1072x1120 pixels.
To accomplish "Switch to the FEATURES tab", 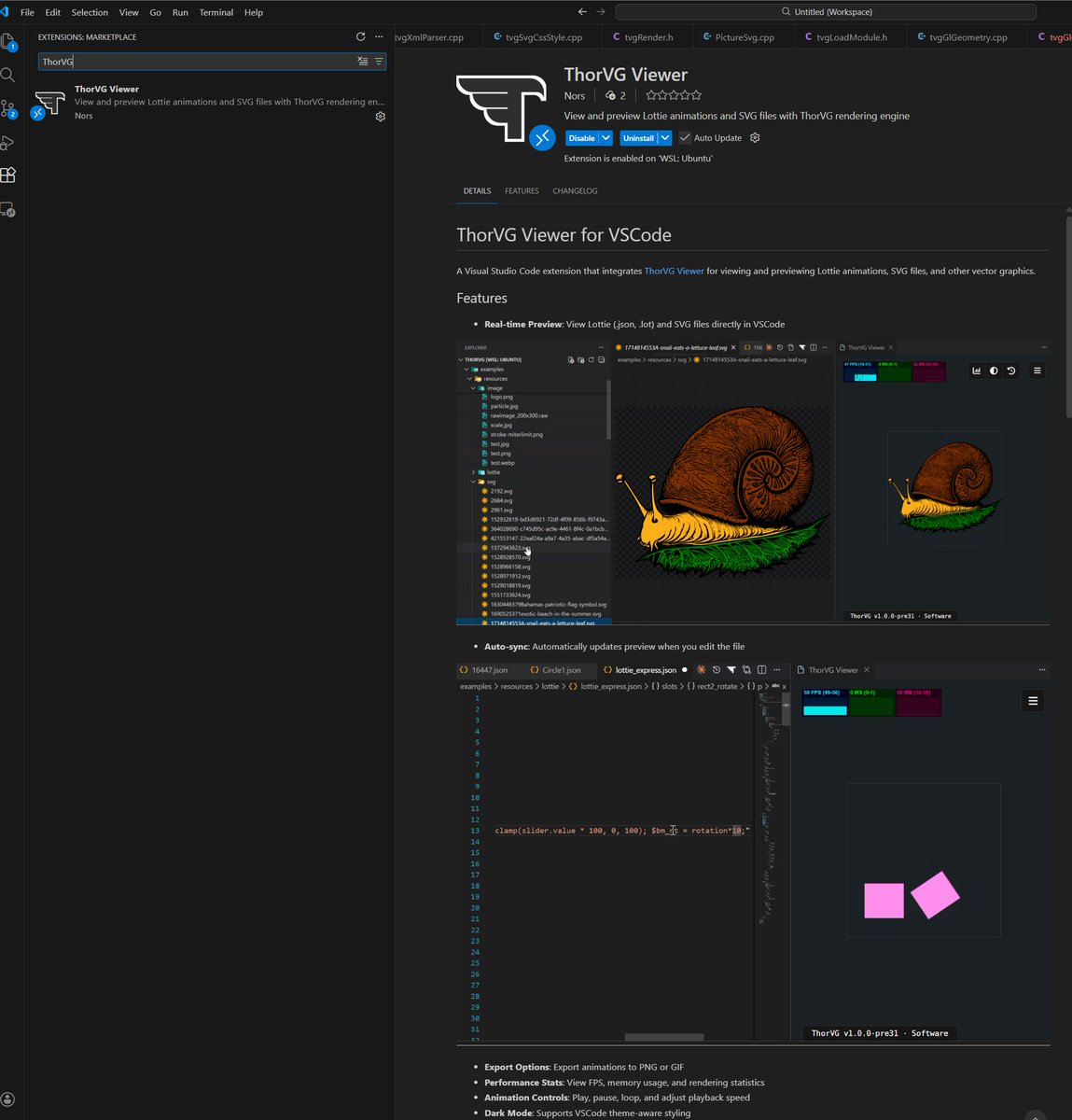I will pos(522,190).
